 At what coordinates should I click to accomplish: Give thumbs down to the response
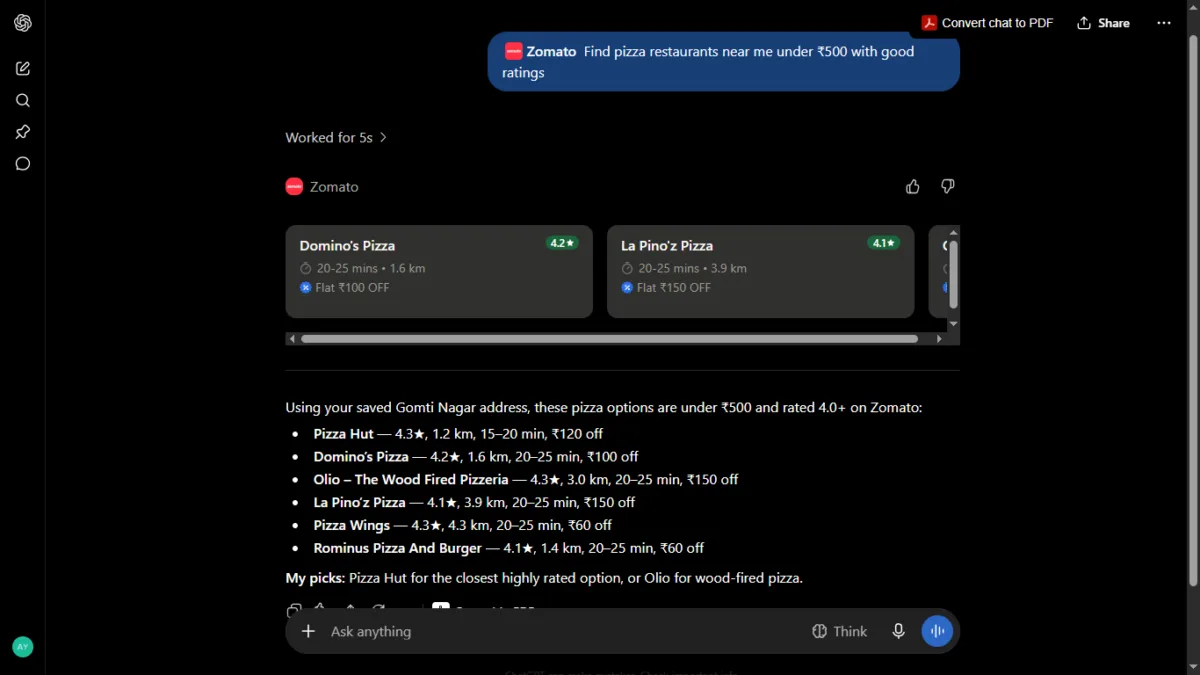click(x=948, y=187)
